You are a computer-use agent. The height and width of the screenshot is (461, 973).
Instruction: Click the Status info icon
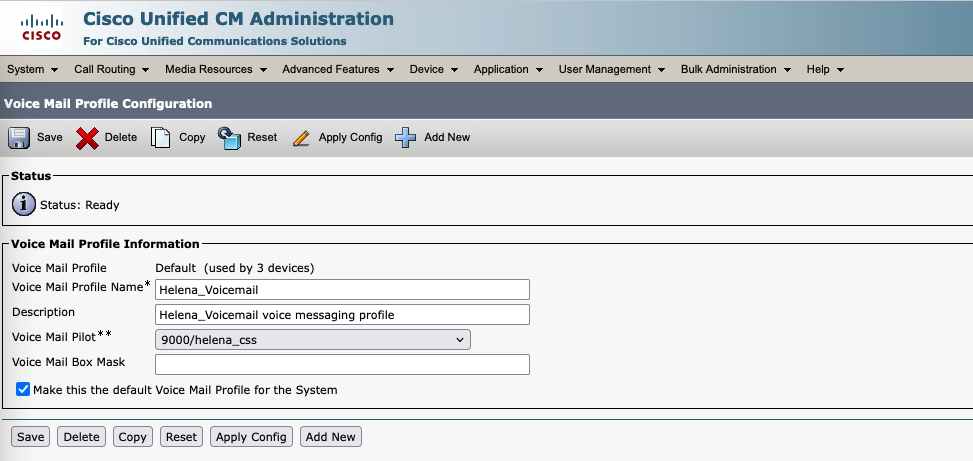(23, 205)
